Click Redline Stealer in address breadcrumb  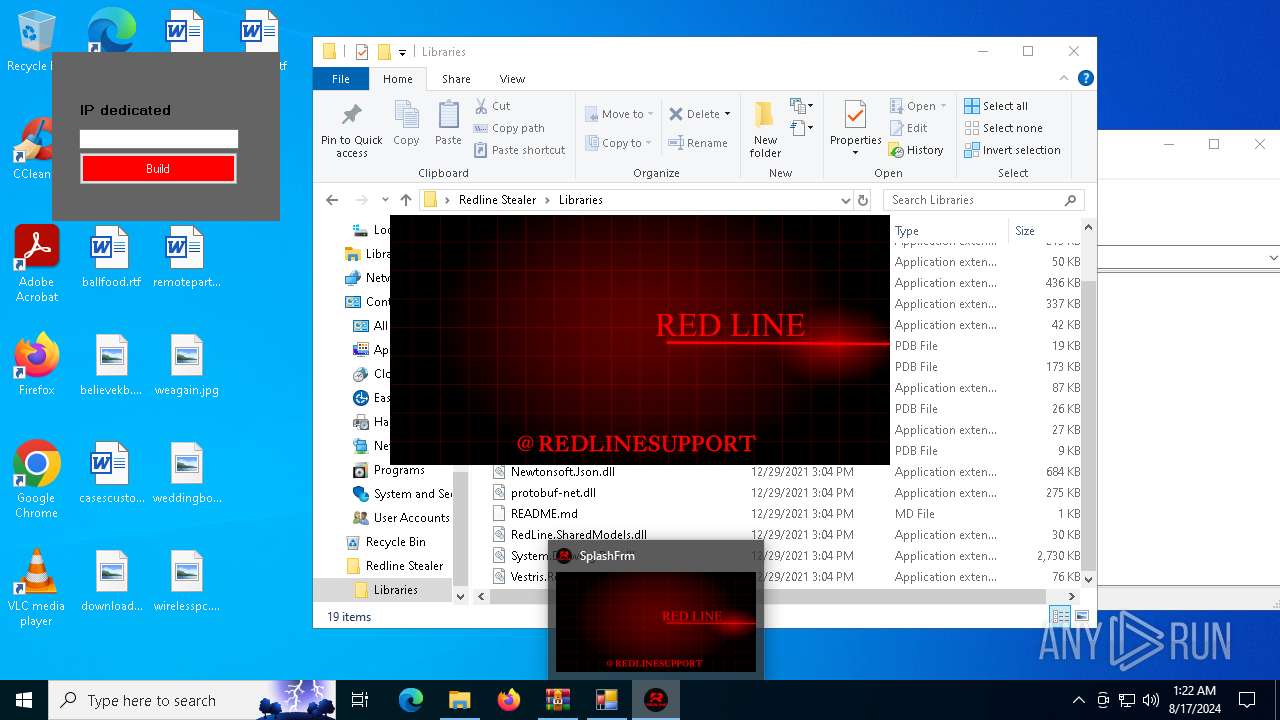click(497, 200)
